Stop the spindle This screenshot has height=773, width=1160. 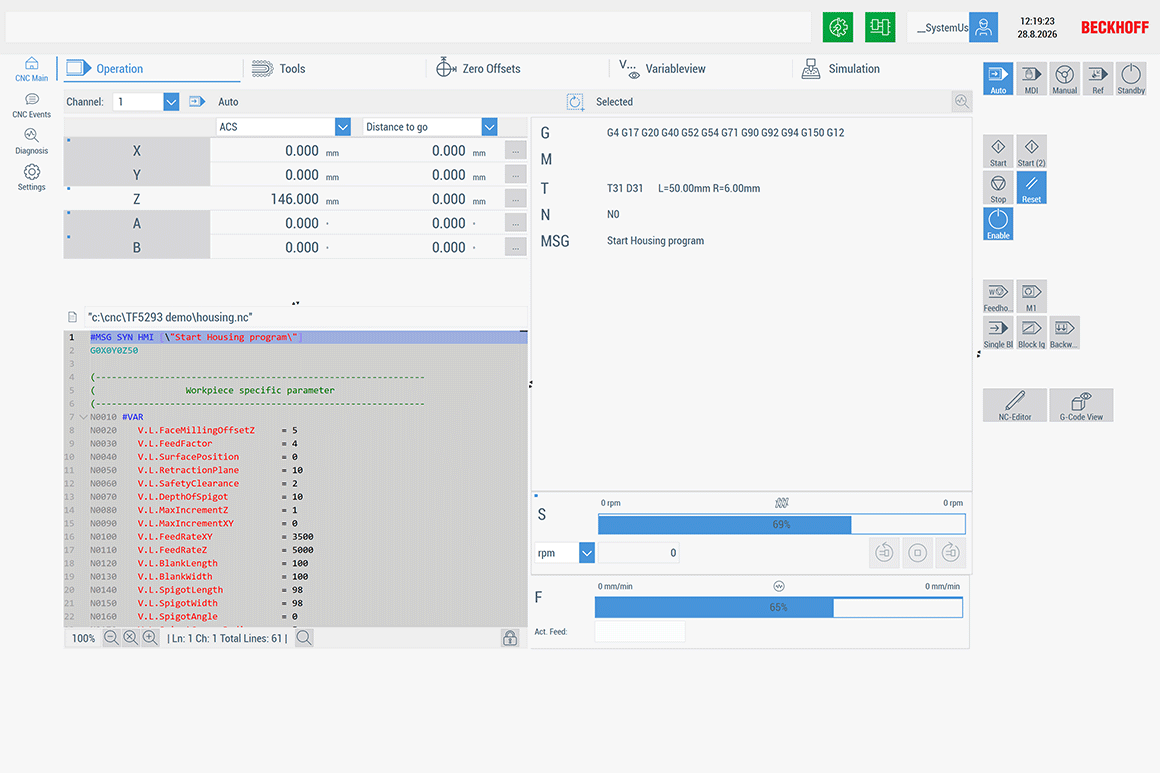click(x=917, y=553)
